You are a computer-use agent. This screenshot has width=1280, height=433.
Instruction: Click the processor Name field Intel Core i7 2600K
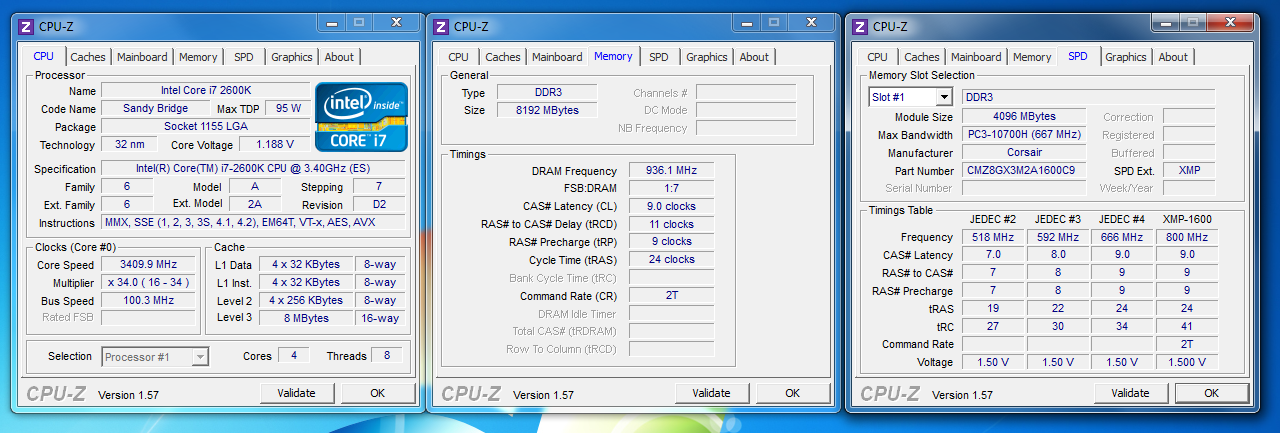click(204, 91)
